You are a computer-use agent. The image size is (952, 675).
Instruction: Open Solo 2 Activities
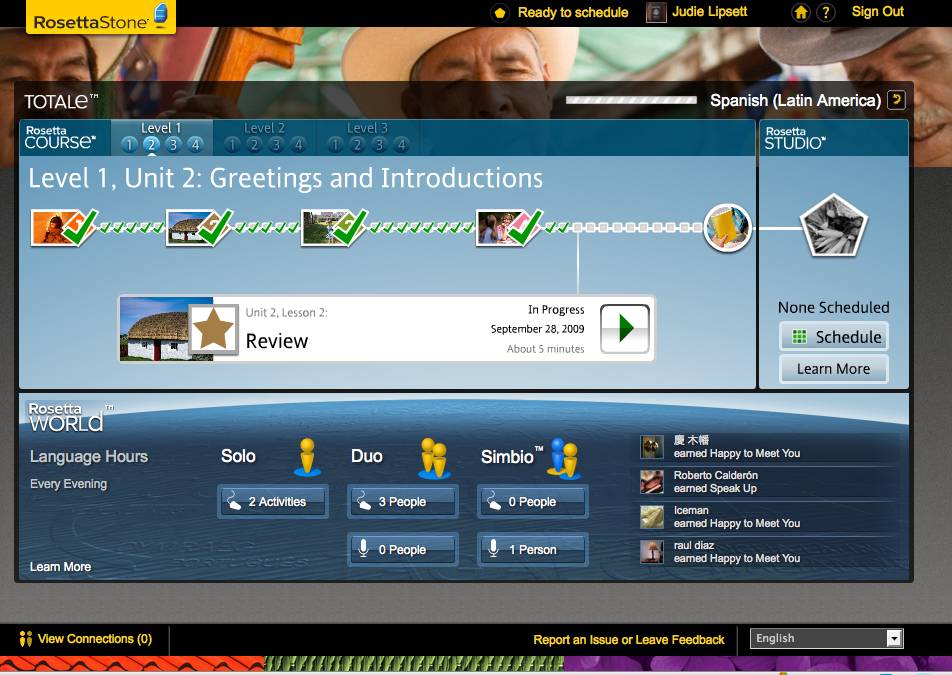click(273, 501)
